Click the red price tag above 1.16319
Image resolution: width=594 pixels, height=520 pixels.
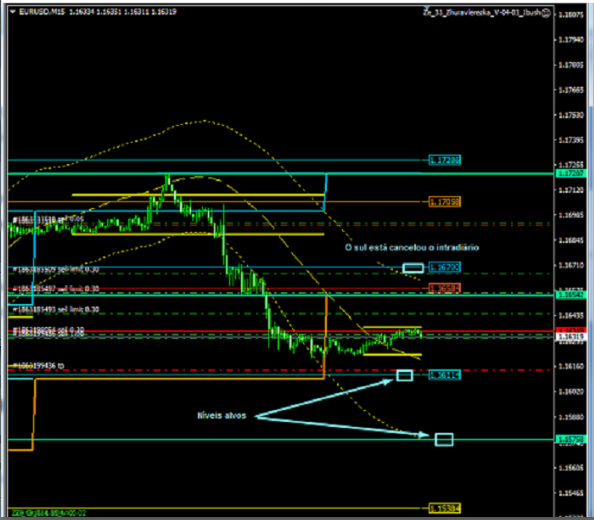[571, 330]
